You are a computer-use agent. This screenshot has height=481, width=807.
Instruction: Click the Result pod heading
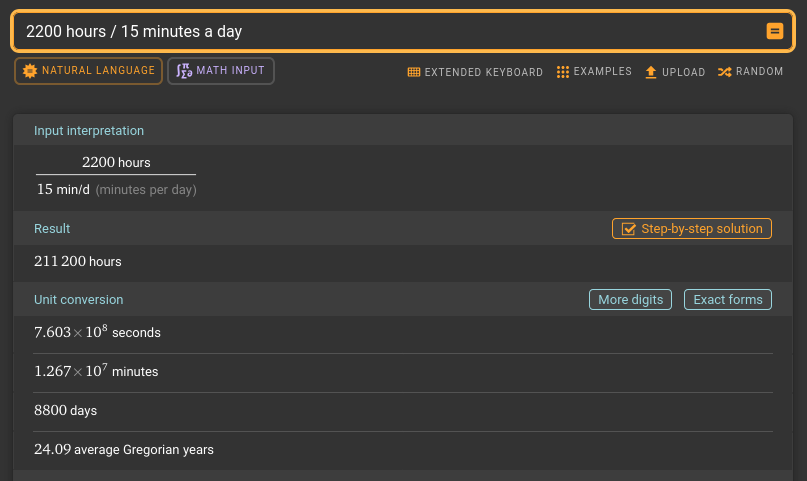(x=52, y=228)
